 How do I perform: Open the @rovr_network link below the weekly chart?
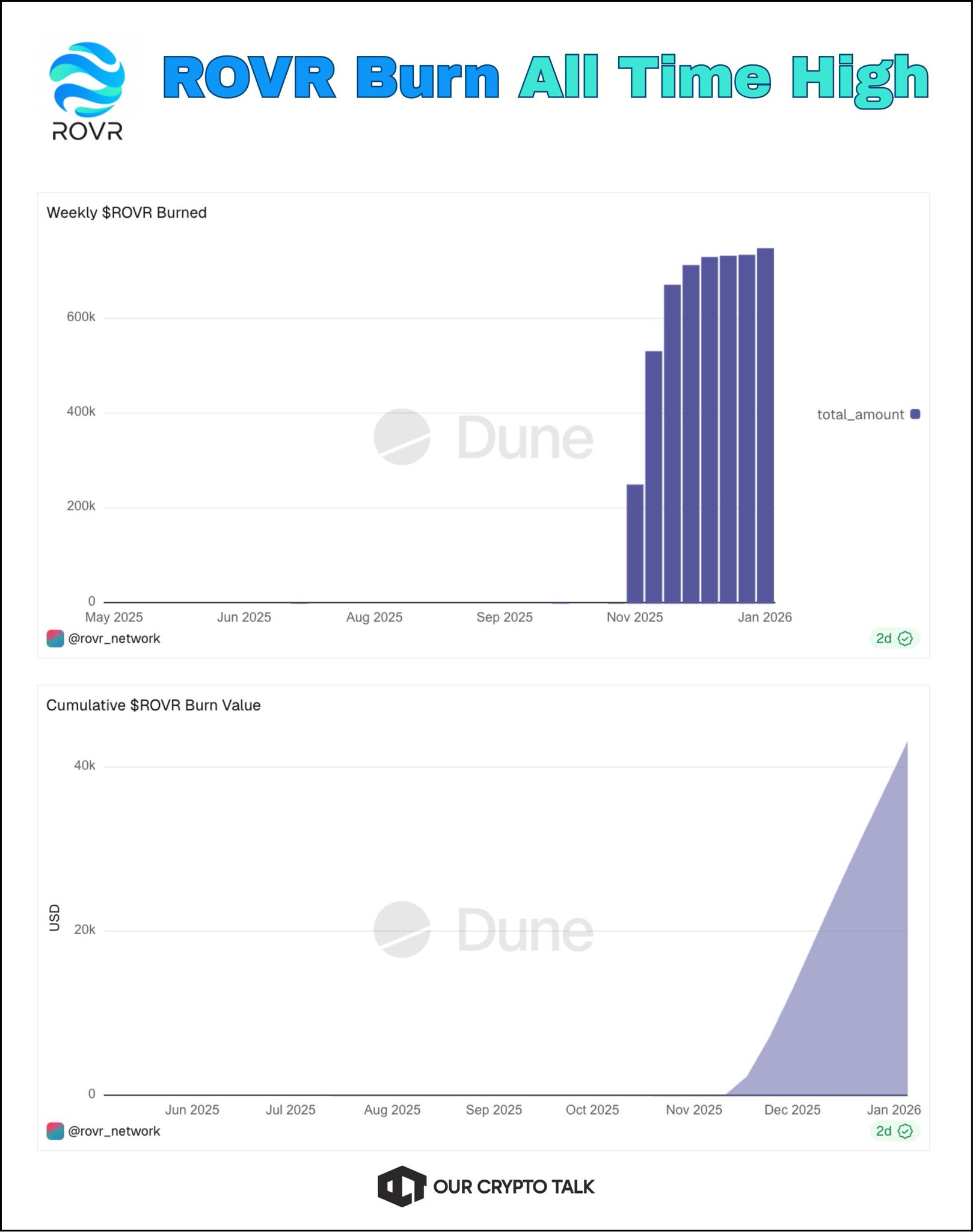114,638
